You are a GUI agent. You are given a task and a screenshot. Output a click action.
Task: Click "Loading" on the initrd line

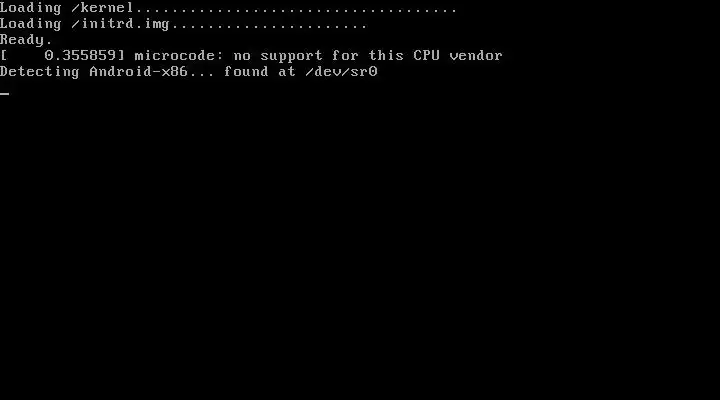click(x=31, y=24)
